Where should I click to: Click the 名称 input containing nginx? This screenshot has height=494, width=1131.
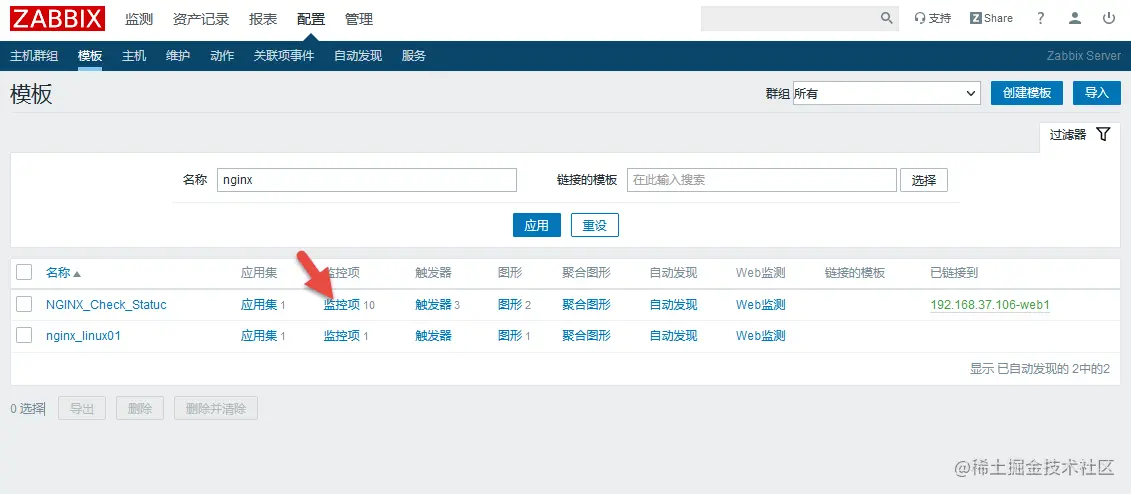pyautogui.click(x=367, y=180)
